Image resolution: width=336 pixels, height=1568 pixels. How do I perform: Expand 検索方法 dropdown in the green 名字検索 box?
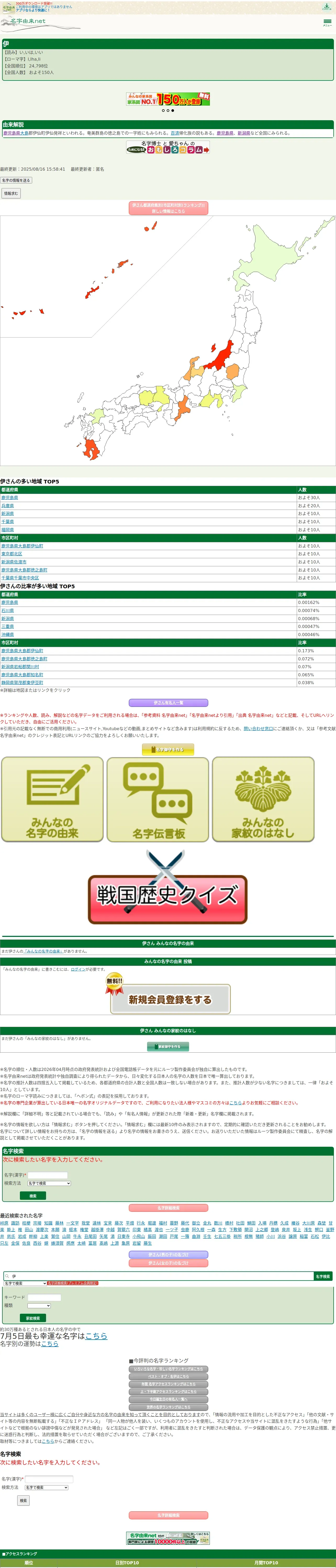click(49, 1183)
